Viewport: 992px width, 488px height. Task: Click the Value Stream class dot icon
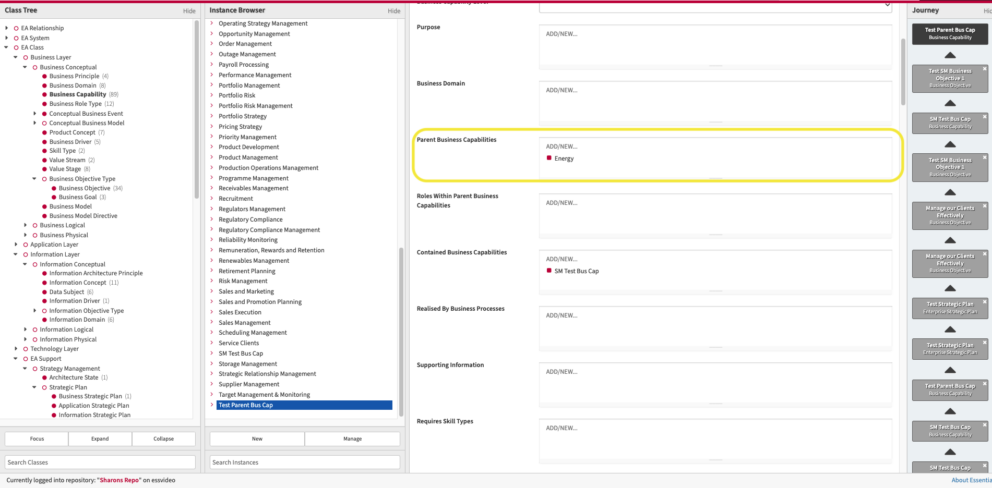pos(44,160)
